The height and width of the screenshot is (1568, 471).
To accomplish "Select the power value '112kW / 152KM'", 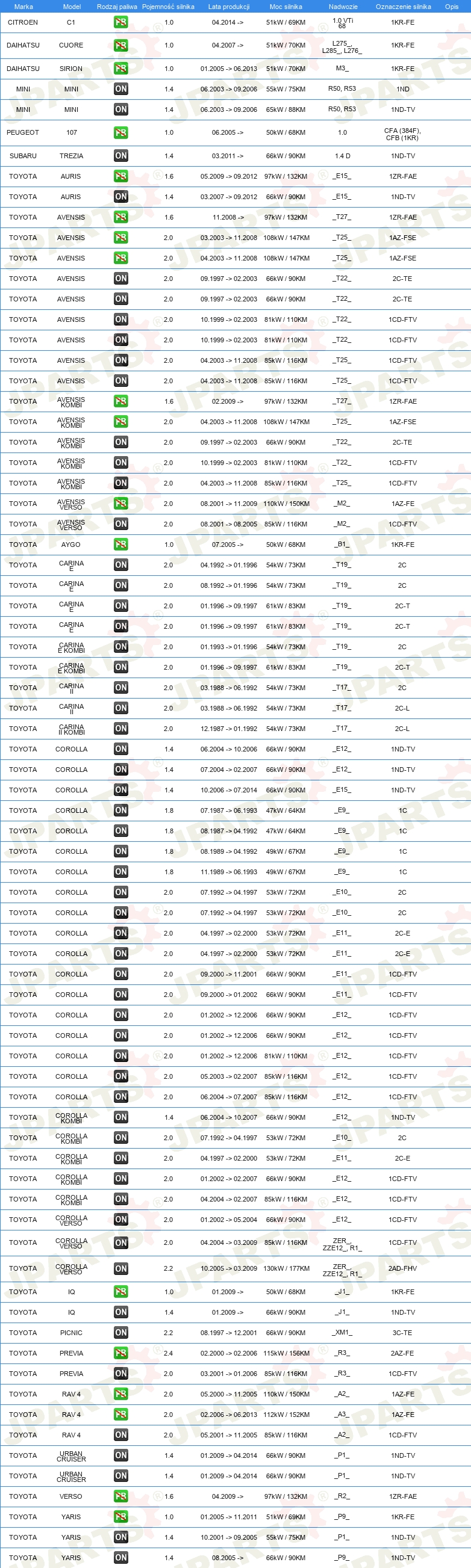I will (x=285, y=1415).
